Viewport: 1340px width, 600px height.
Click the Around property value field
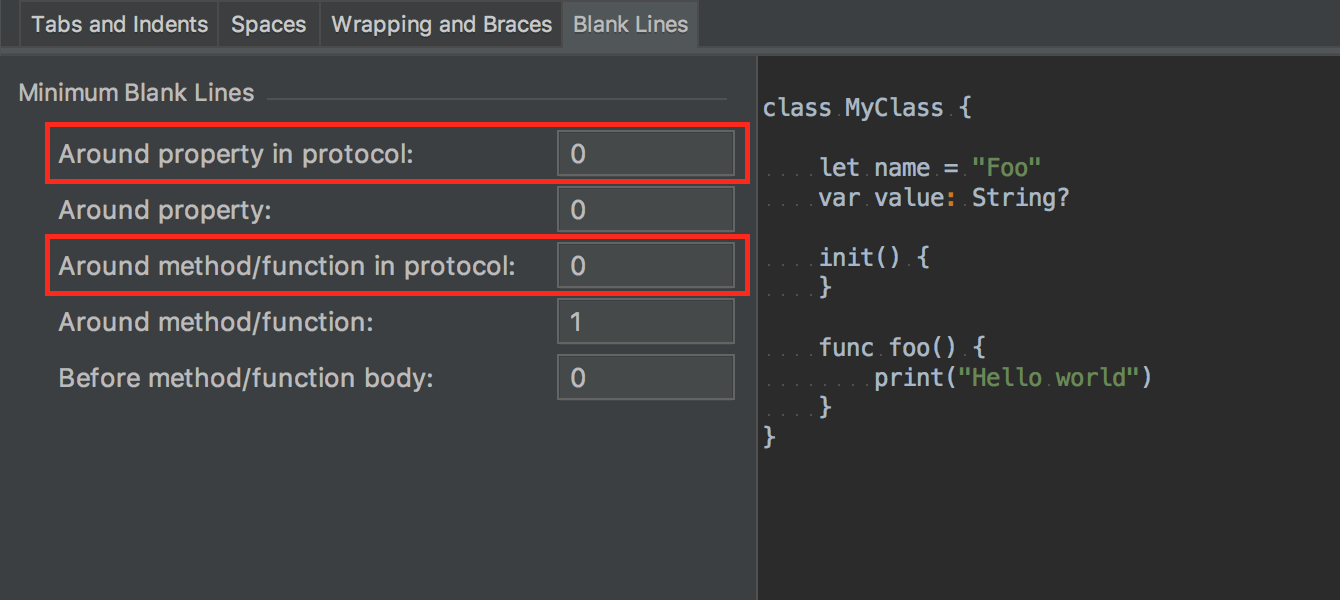pyautogui.click(x=645, y=210)
